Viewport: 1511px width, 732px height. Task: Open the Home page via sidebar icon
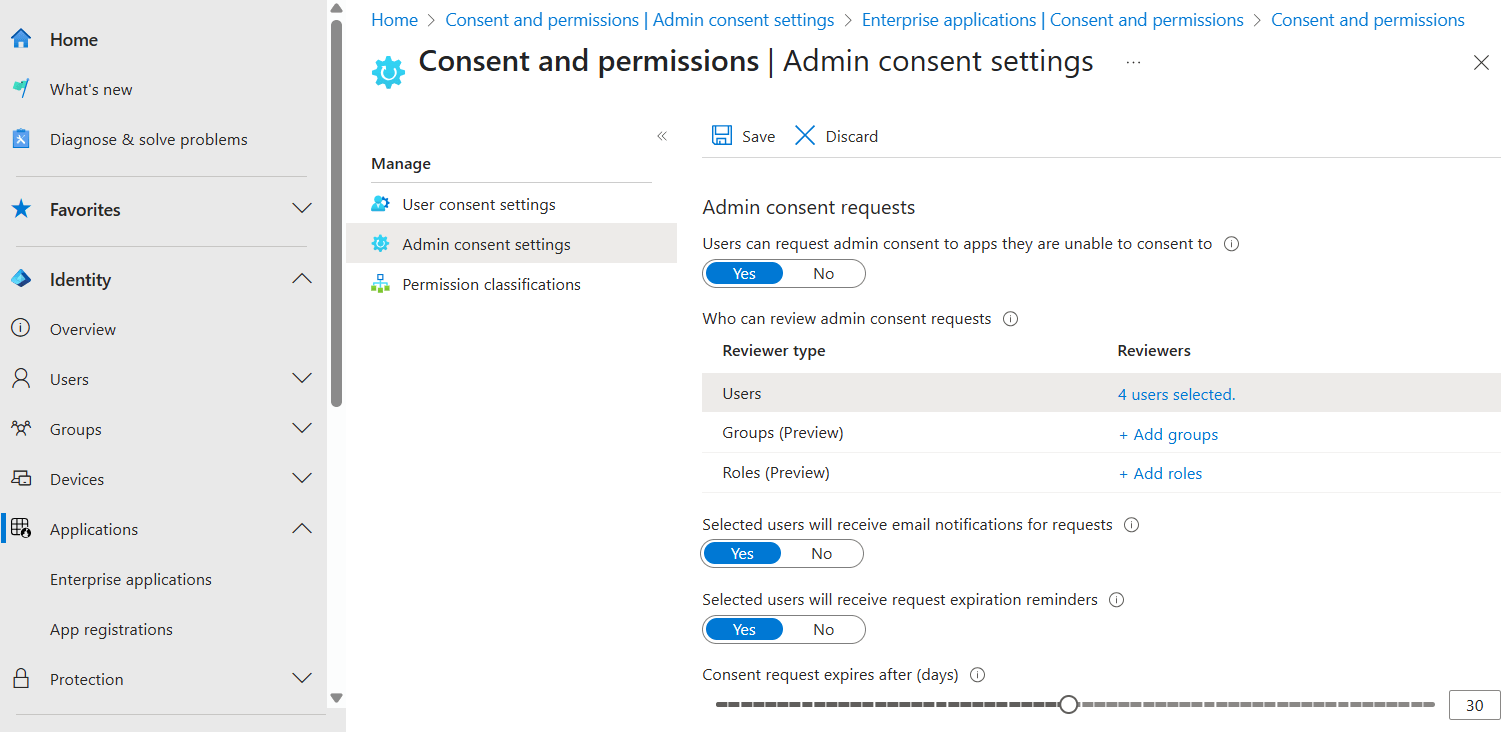(21, 38)
